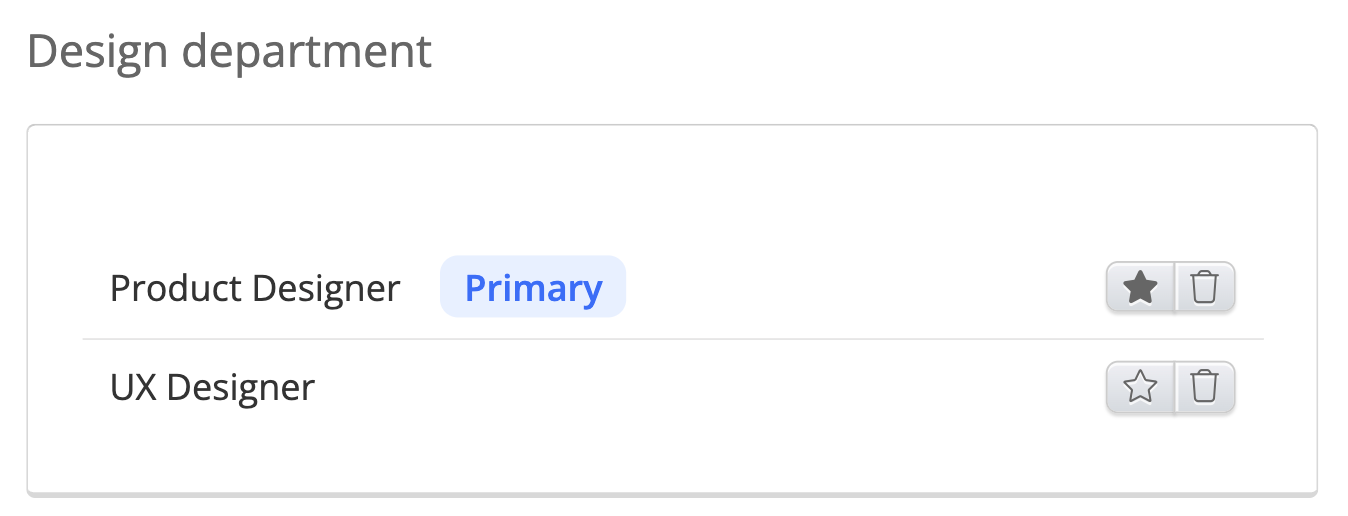The height and width of the screenshot is (516, 1348).
Task: Mark UX Designer as primary with star
Action: click(1140, 387)
